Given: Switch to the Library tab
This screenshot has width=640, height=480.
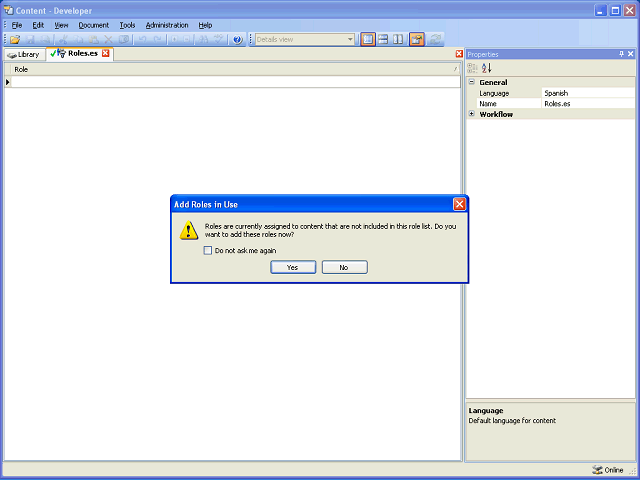Looking at the screenshot, I should coord(24,55).
